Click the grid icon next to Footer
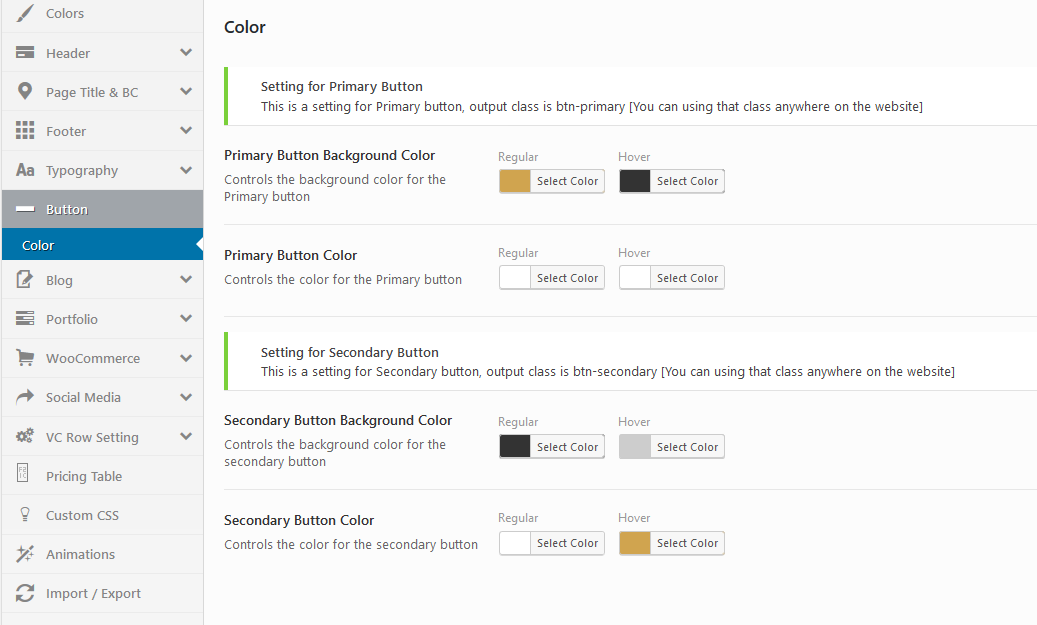The height and width of the screenshot is (625, 1037). 25,131
